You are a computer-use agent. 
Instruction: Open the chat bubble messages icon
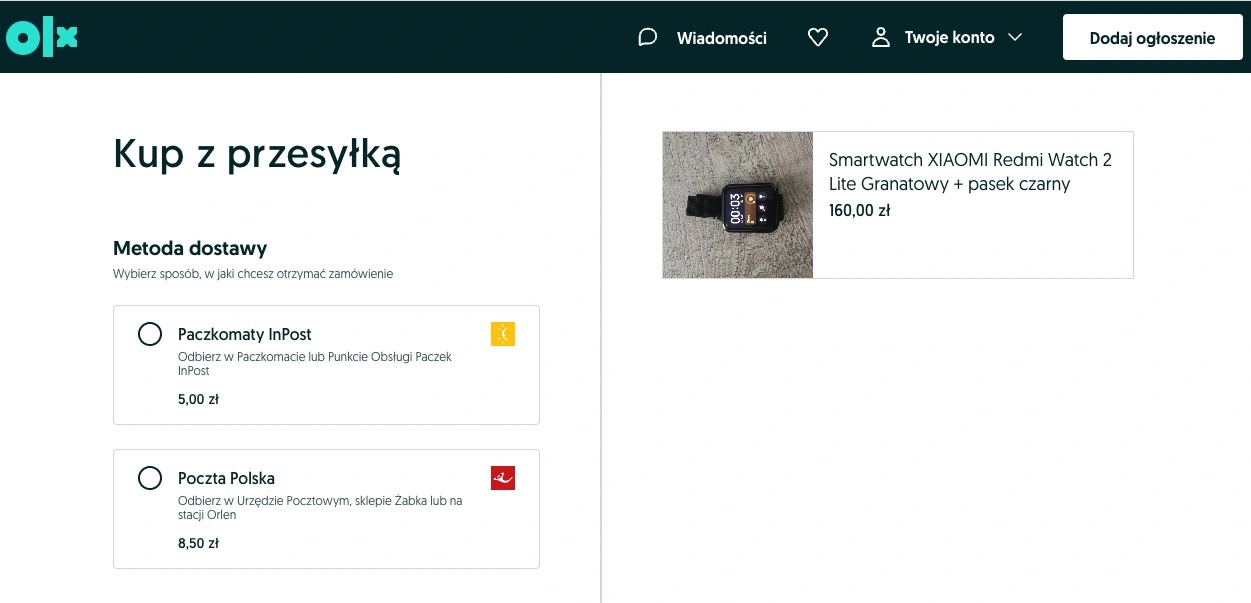coord(648,37)
